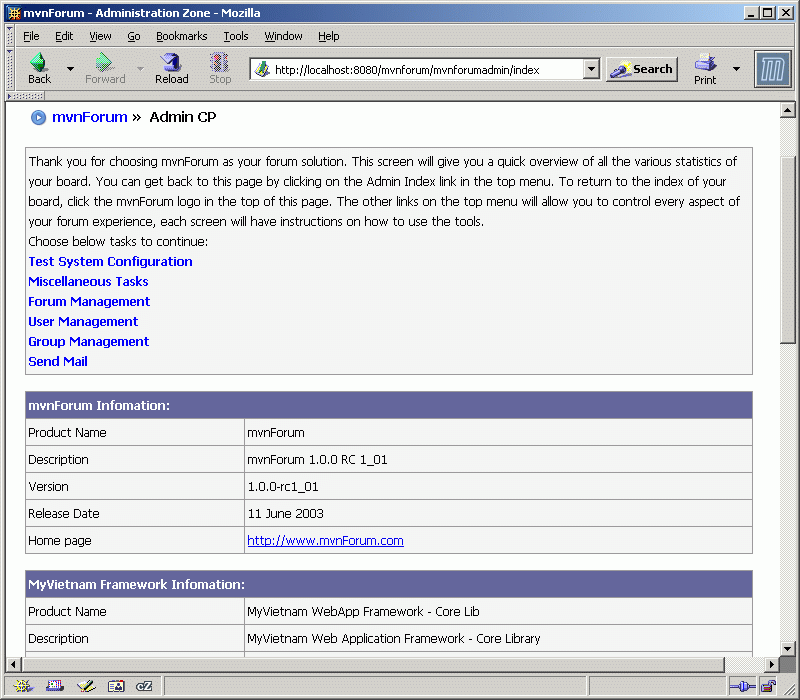This screenshot has height=700, width=800.
Task: Click the vertical scrollbar down arrow
Action: 787,647
